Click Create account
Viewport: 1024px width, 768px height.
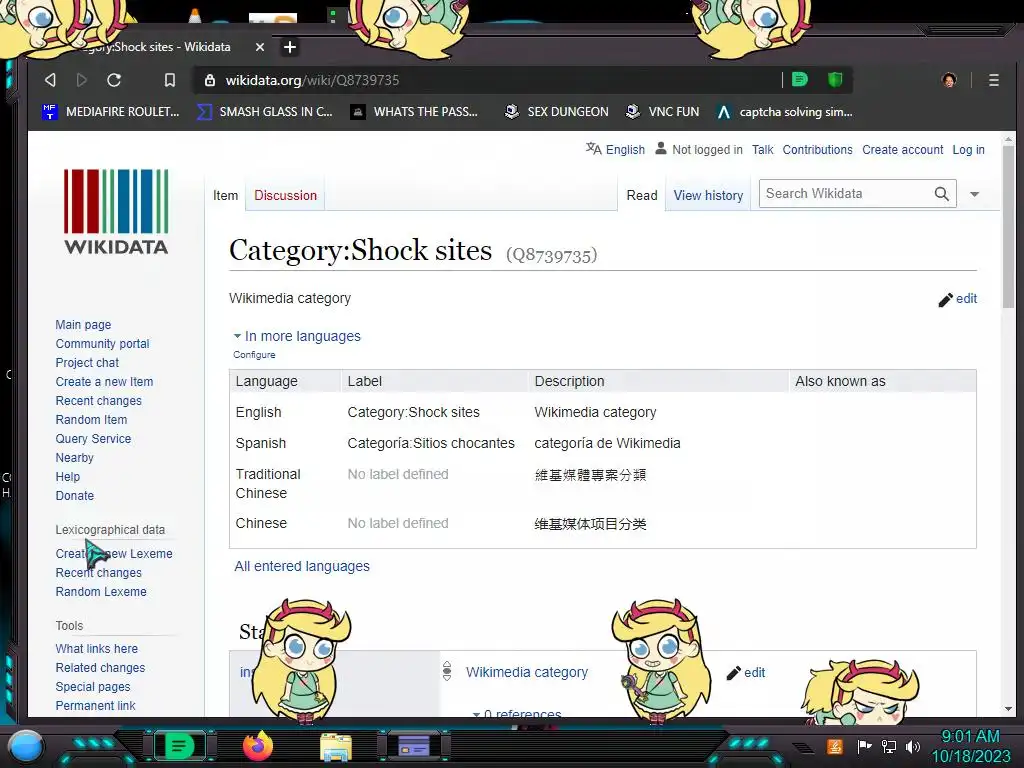point(903,150)
